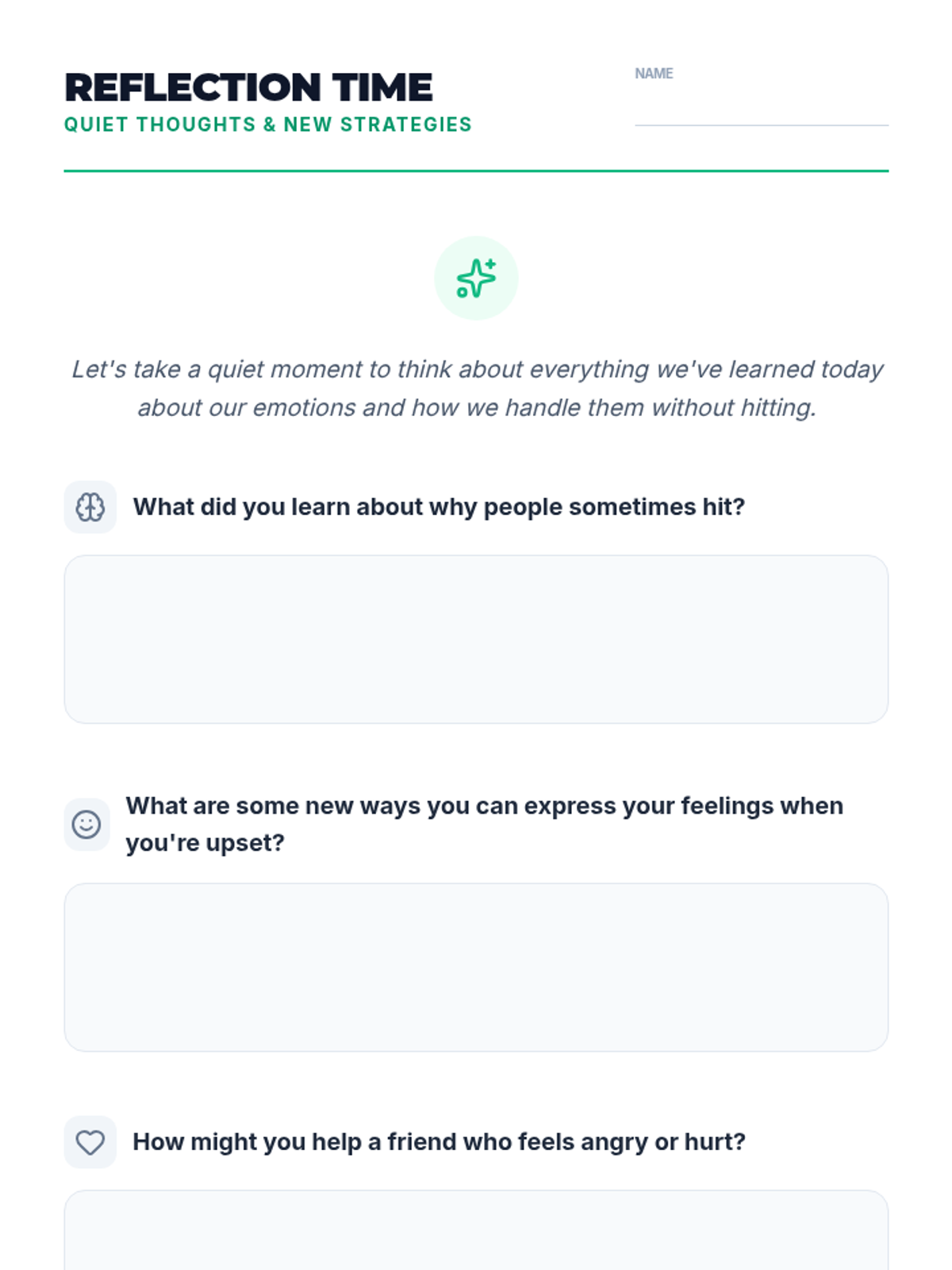Viewport: 952px width, 1270px height.
Task: Click the green divider line under header
Action: [476, 171]
